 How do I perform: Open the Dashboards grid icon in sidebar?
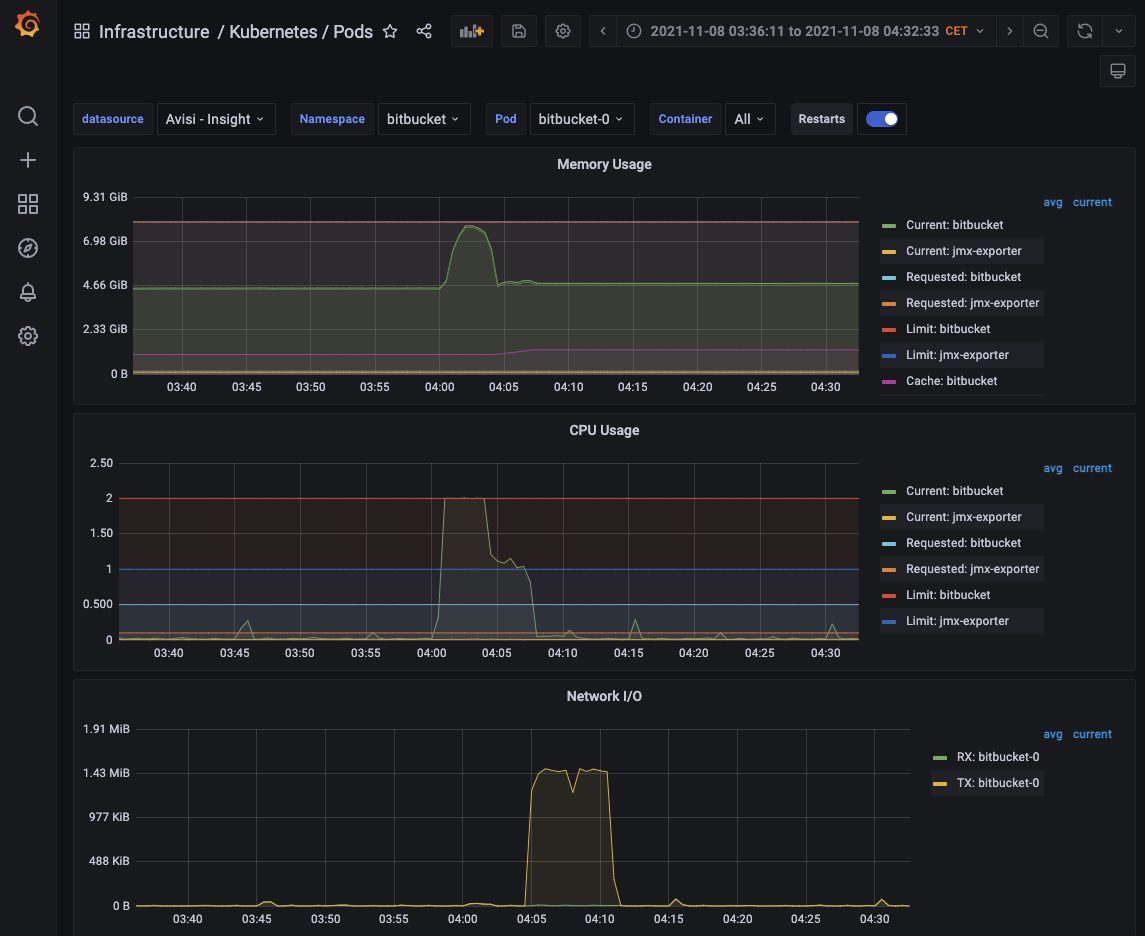tap(28, 204)
